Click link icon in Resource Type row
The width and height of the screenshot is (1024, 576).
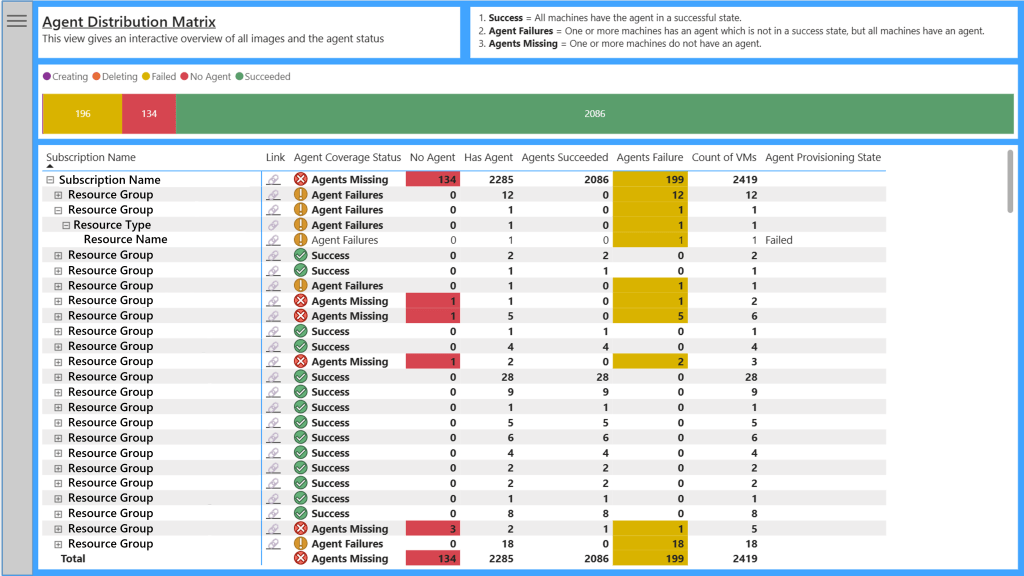[x=273, y=225]
